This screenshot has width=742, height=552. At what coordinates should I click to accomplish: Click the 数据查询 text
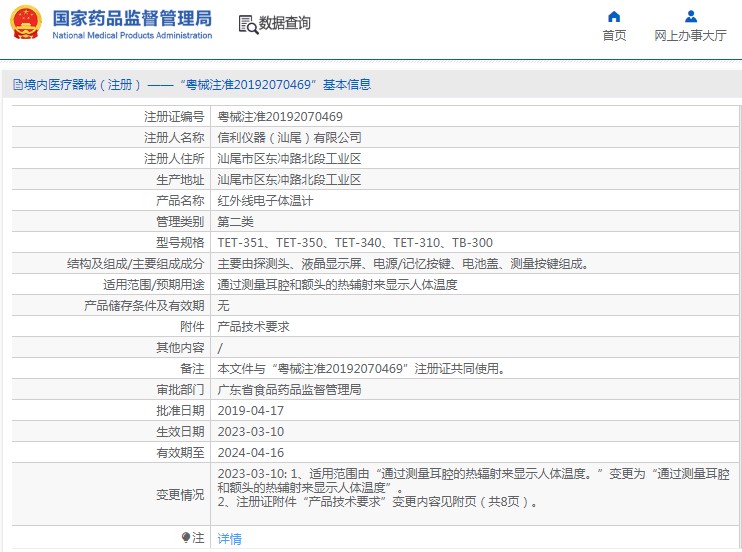tap(284, 23)
